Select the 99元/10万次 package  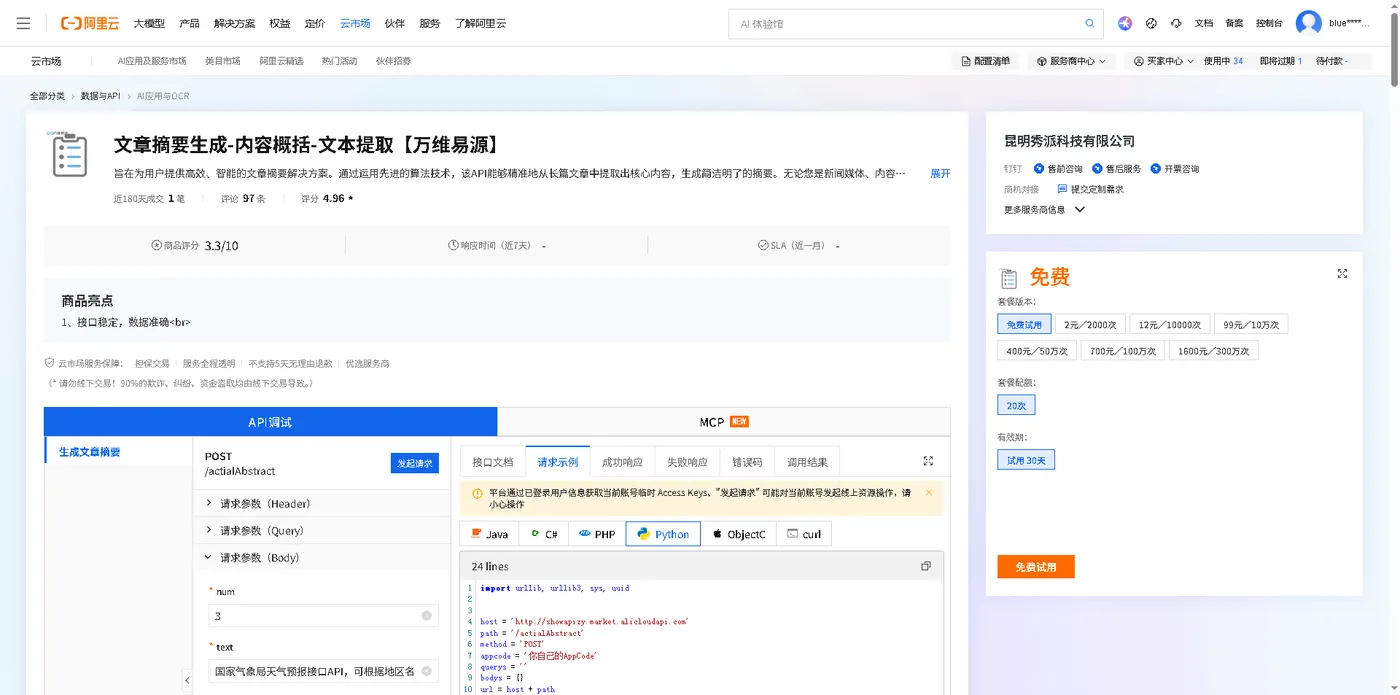pos(1251,324)
